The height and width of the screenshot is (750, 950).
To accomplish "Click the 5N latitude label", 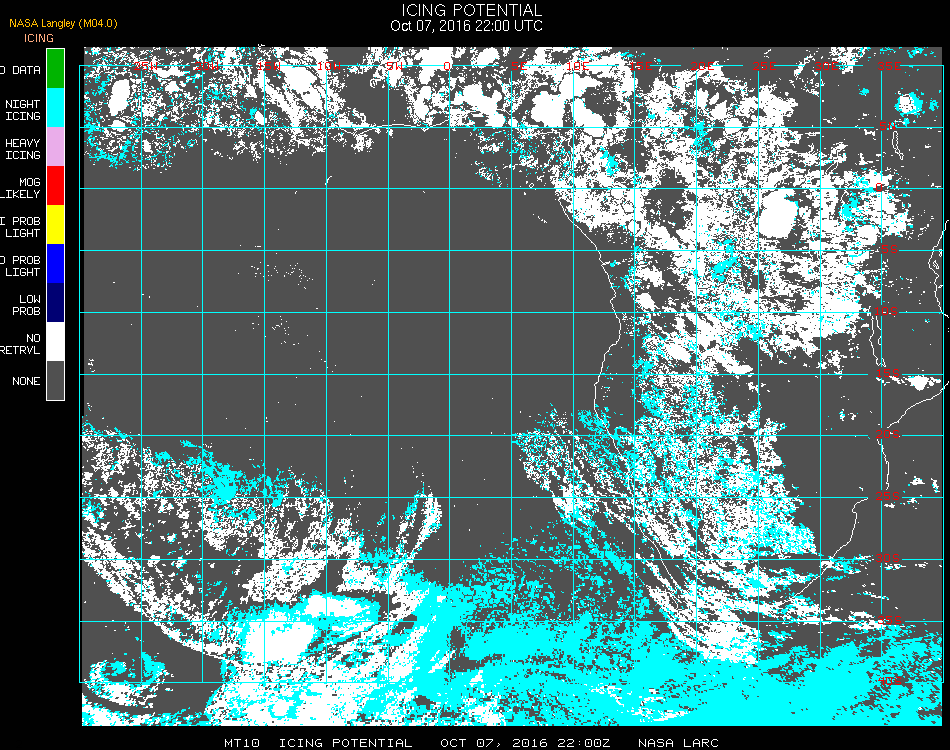I will coord(888,126).
